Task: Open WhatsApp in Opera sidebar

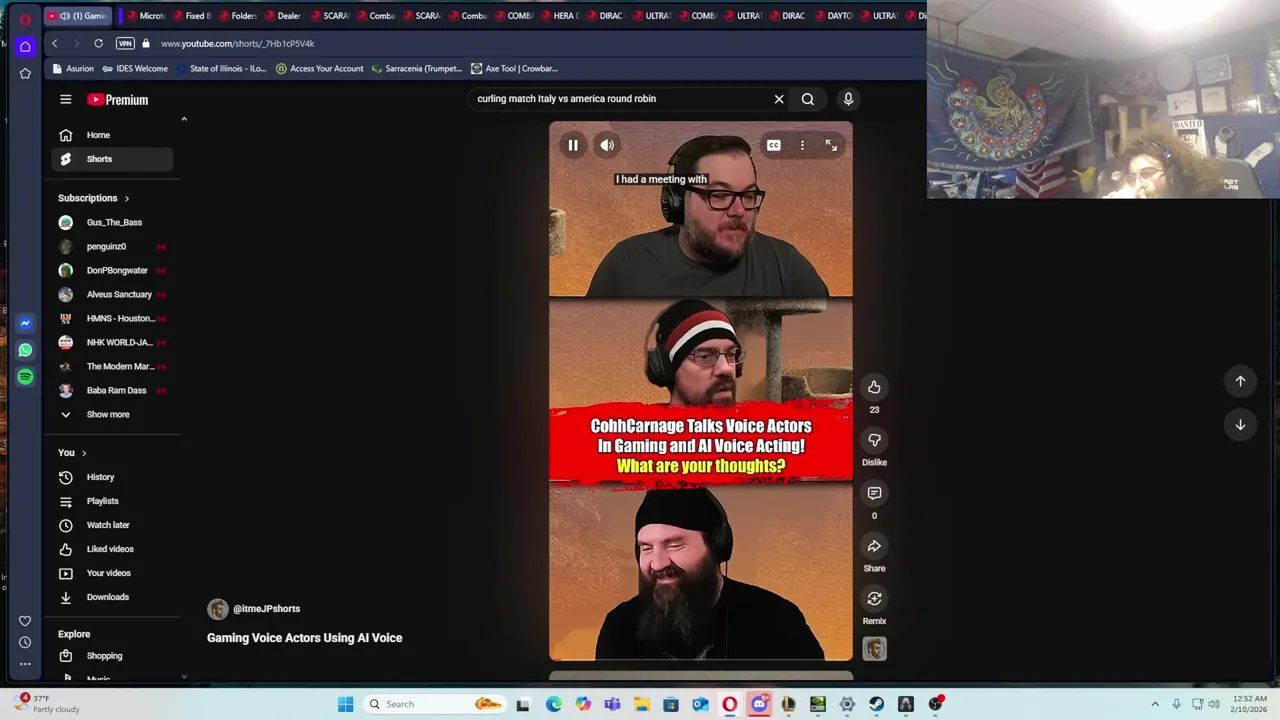Action: (25, 350)
